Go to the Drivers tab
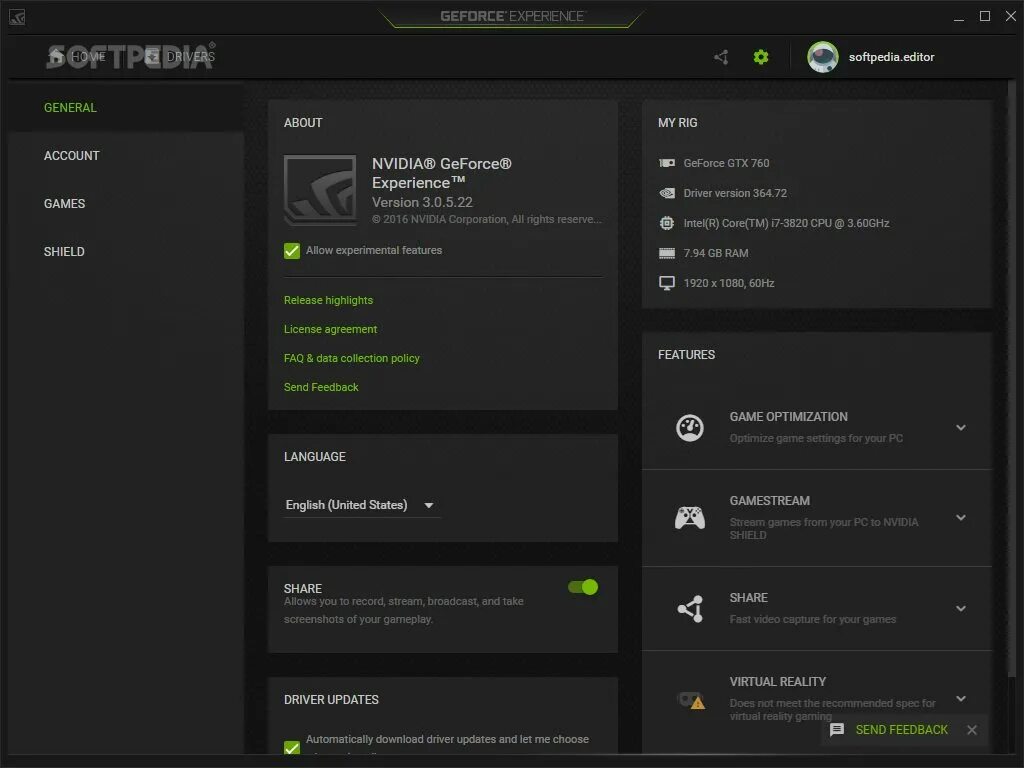 [180, 57]
